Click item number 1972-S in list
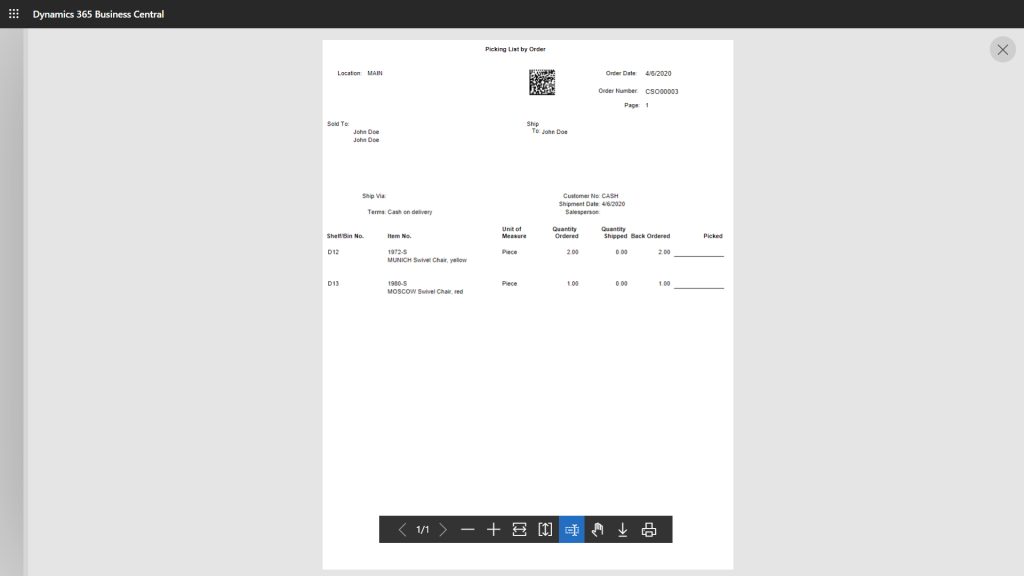Viewport: 1024px width, 576px height. coord(397,252)
